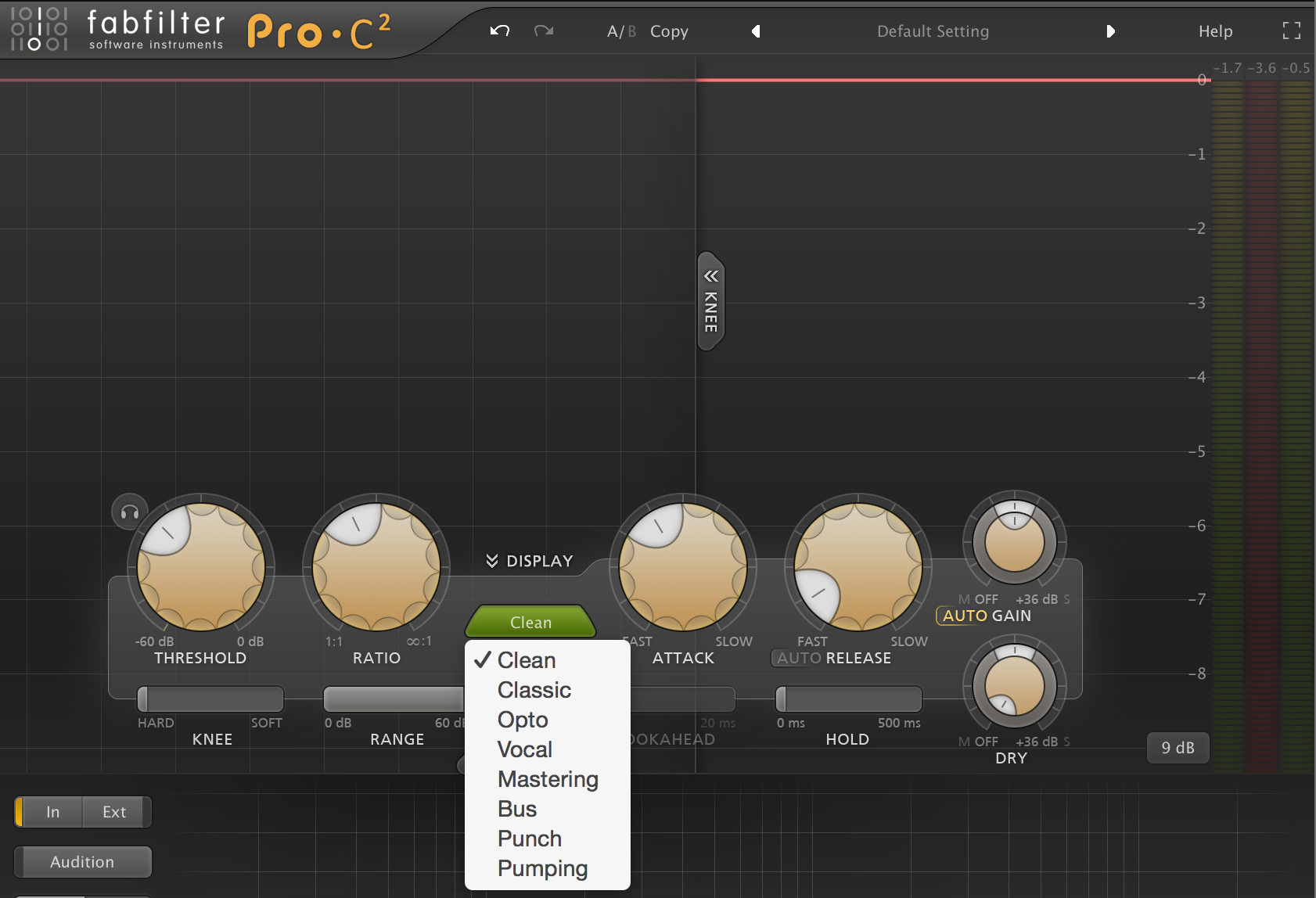Select Clean compression style
1316x898 pixels.
[548, 660]
